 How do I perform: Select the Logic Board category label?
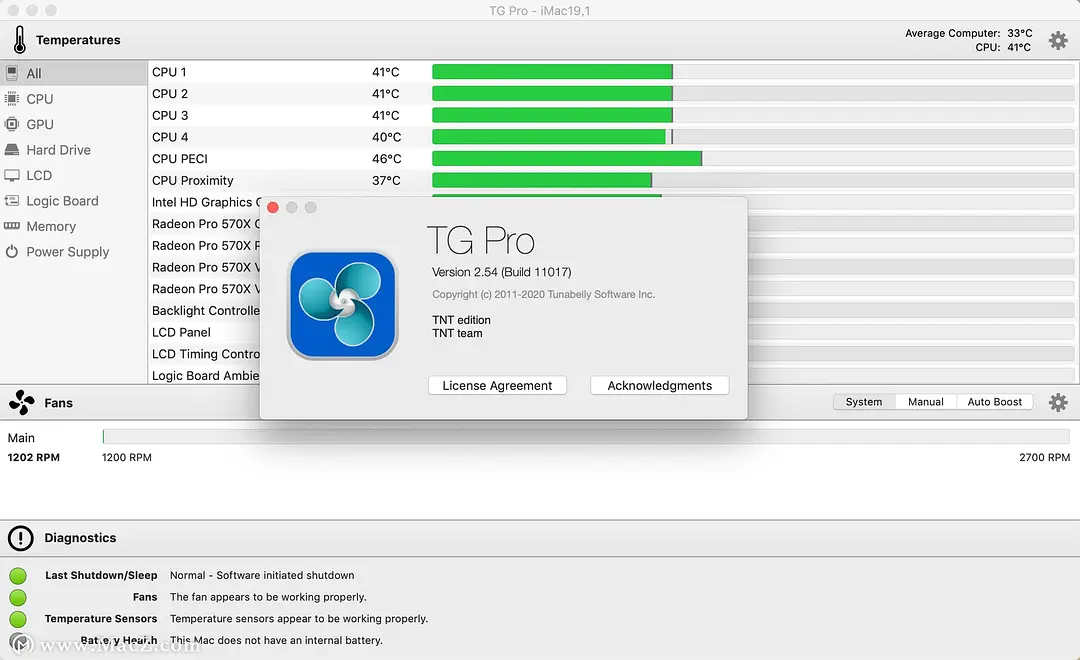[x=63, y=200]
